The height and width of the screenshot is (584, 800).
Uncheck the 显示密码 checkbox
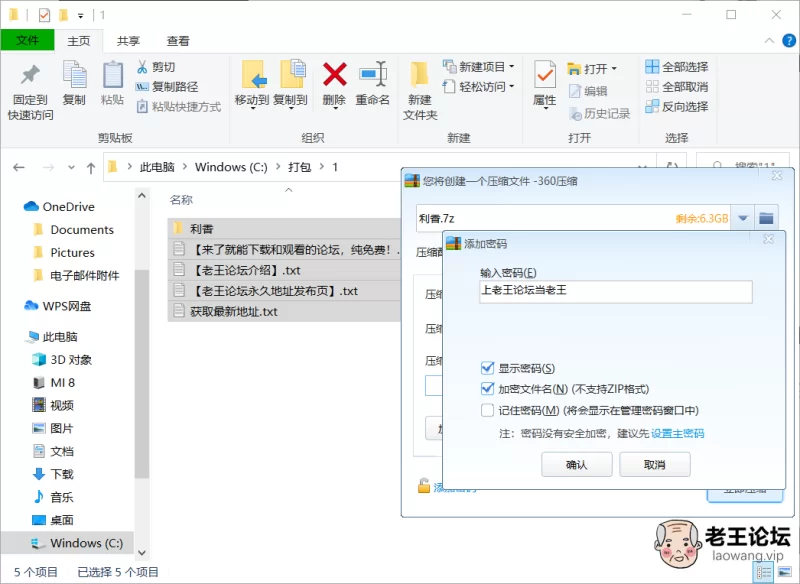coord(487,368)
